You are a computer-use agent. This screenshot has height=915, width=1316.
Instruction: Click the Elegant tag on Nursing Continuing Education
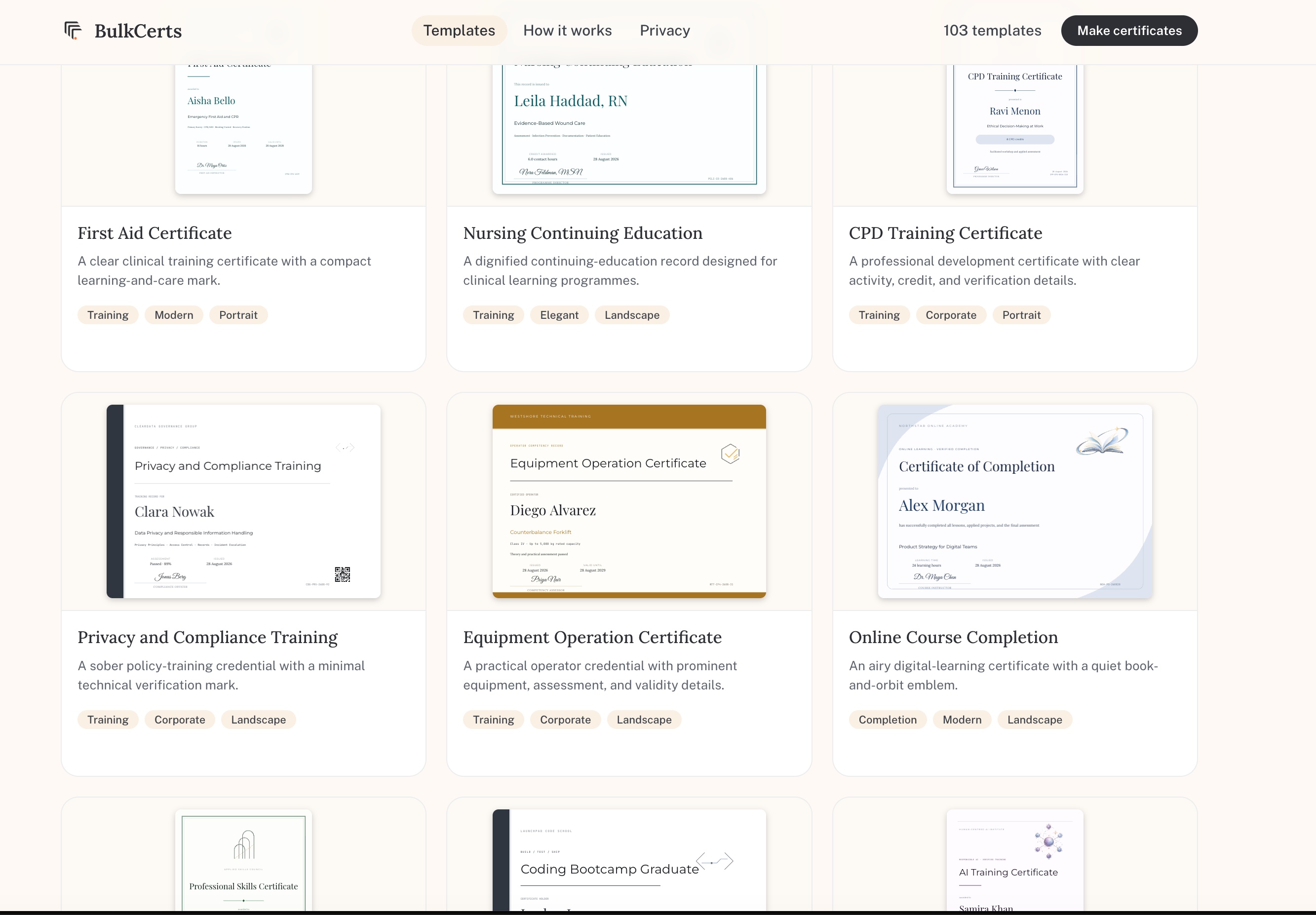pyautogui.click(x=559, y=315)
